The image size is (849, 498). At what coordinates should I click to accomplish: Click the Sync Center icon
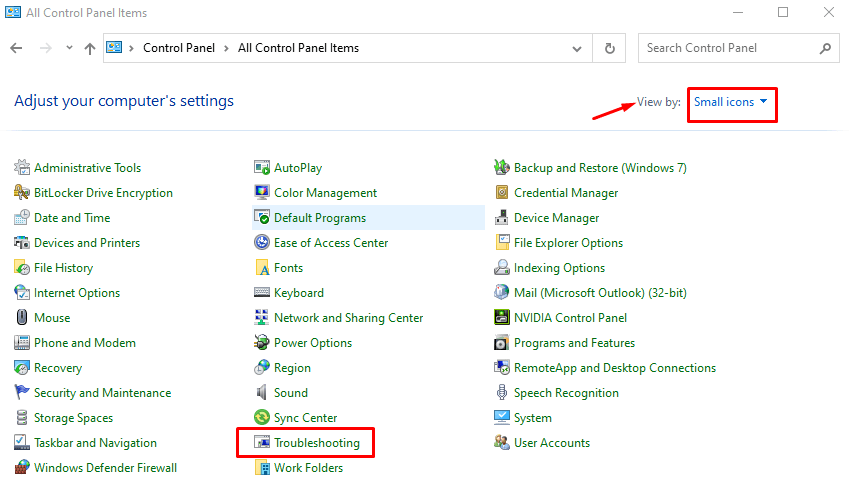tap(262, 418)
